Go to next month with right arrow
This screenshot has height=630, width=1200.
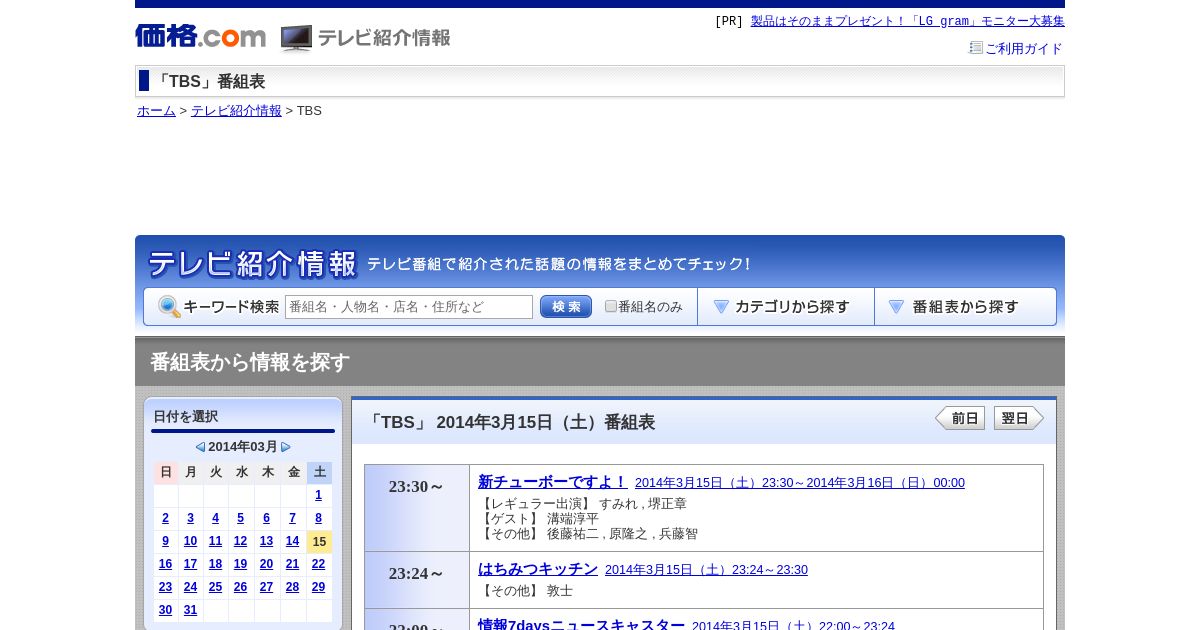(286, 447)
